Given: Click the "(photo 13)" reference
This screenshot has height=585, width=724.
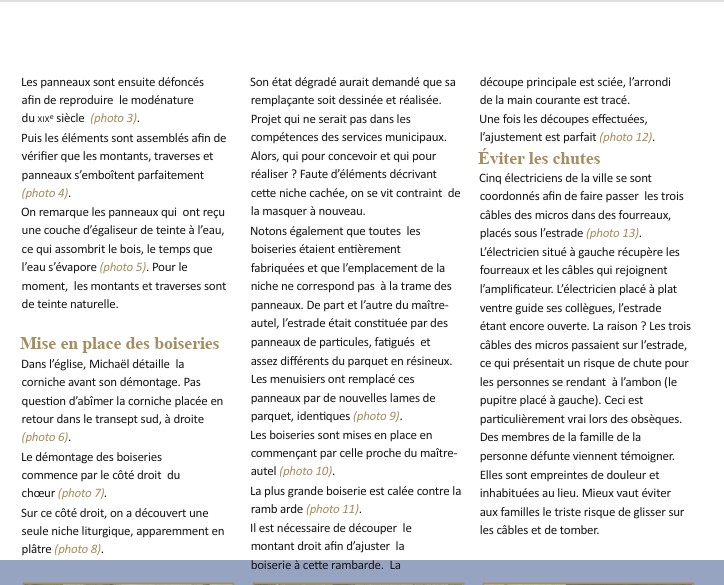Looking at the screenshot, I should [x=614, y=233].
